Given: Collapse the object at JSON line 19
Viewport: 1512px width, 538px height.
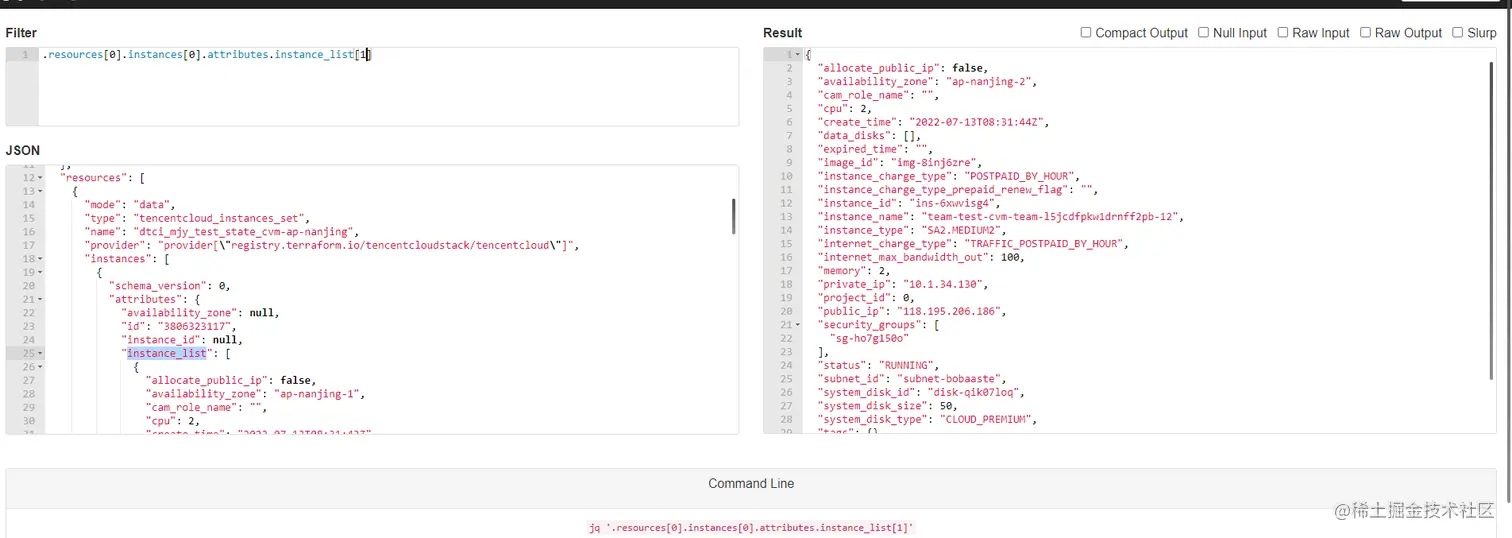Looking at the screenshot, I should point(40,273).
